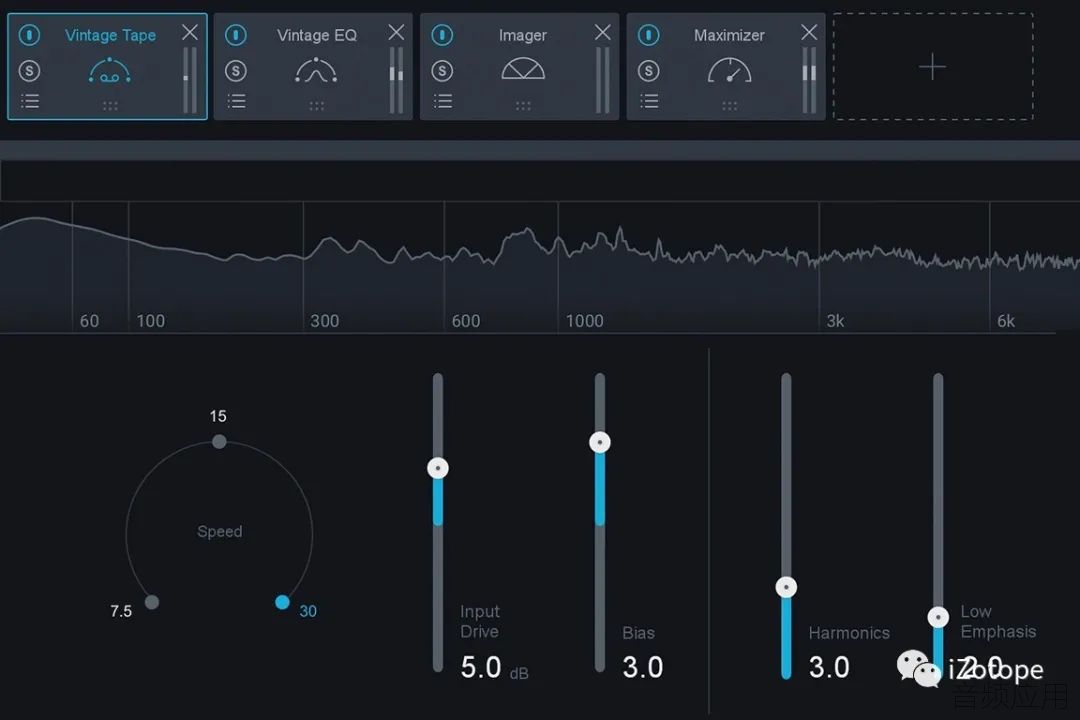
Task: Open the Vintage EQ presets list icon
Action: 236,101
